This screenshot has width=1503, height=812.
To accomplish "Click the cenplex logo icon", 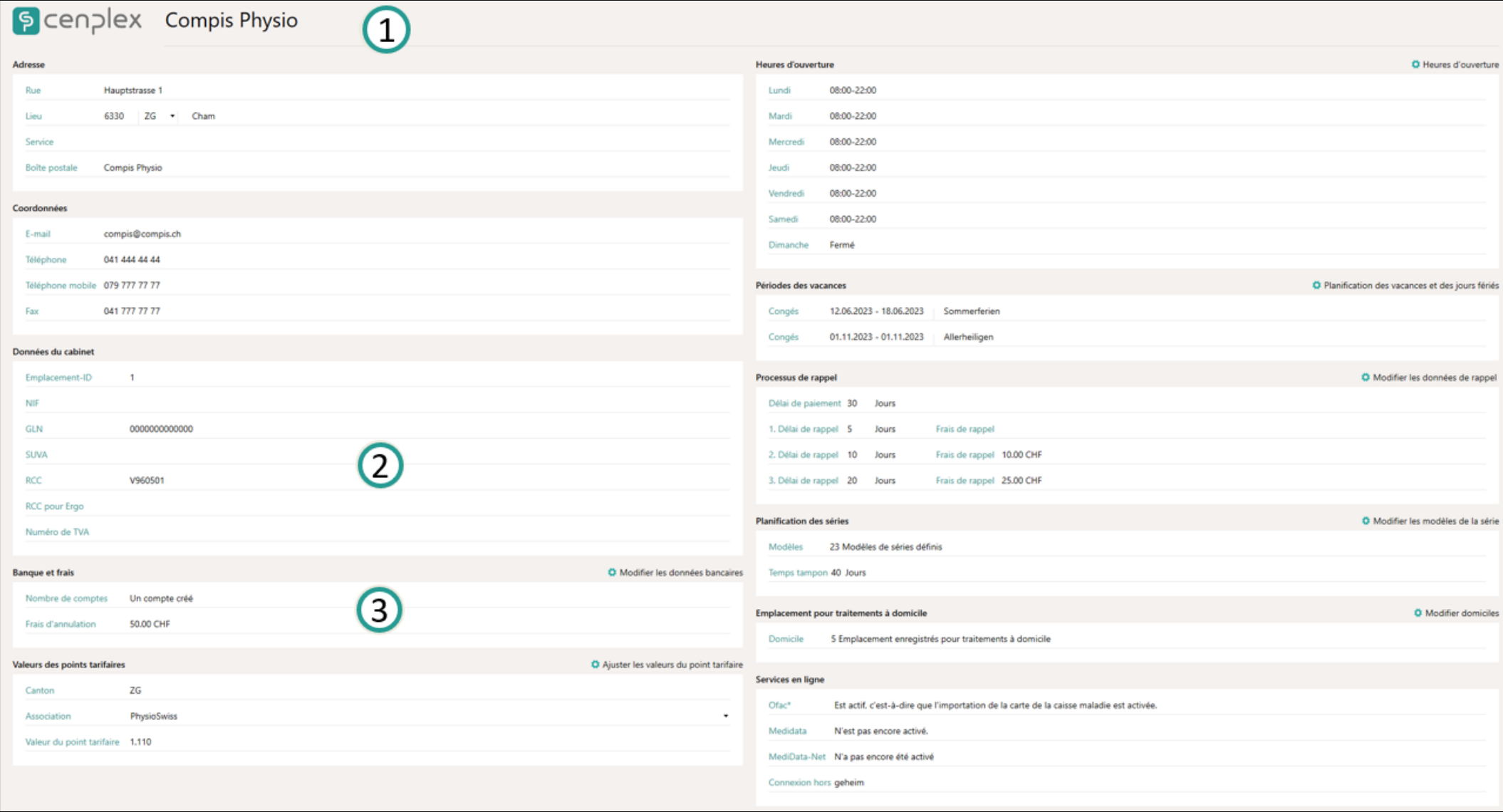I will [26, 21].
